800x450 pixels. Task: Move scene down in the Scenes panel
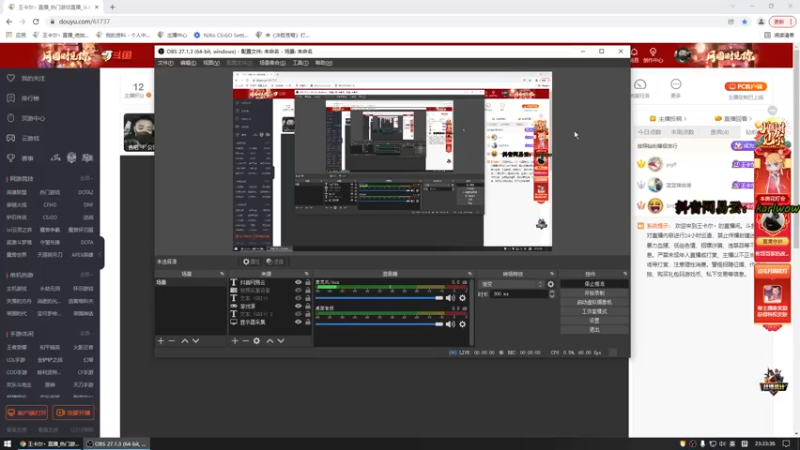point(196,341)
